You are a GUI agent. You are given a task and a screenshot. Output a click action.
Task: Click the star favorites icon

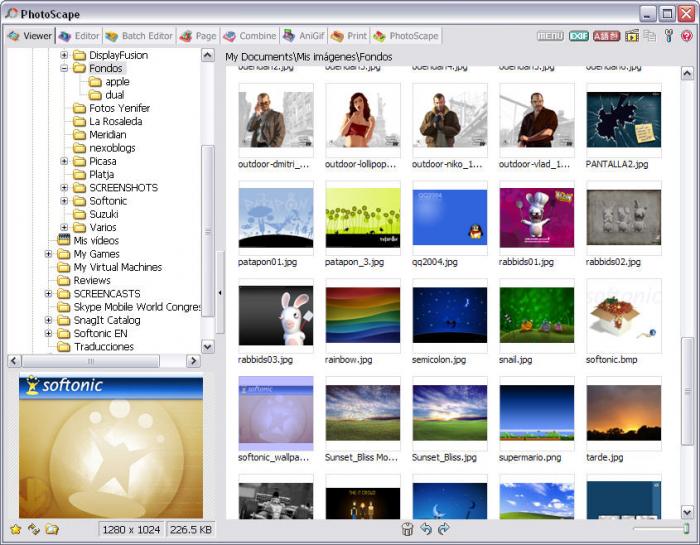(x=16, y=530)
